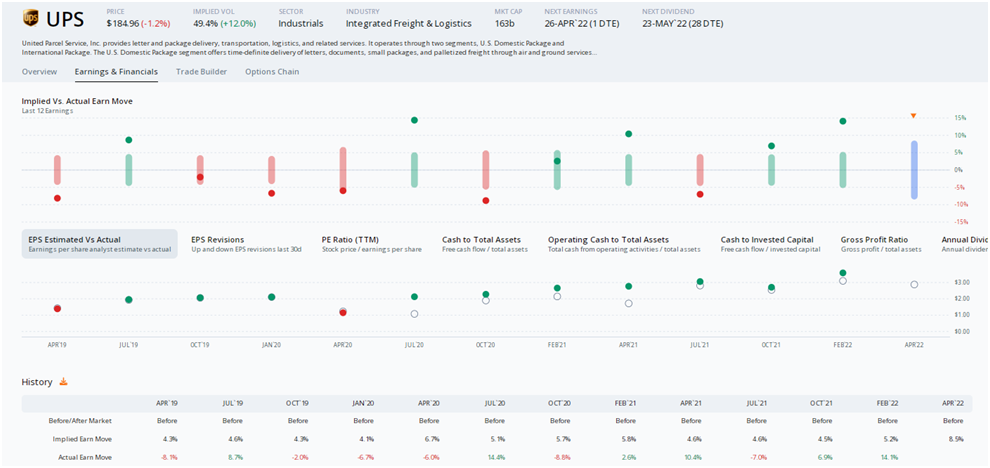Click the red dot below OCT'20 bar
Screen dimensions: 990x468
(x=486, y=200)
